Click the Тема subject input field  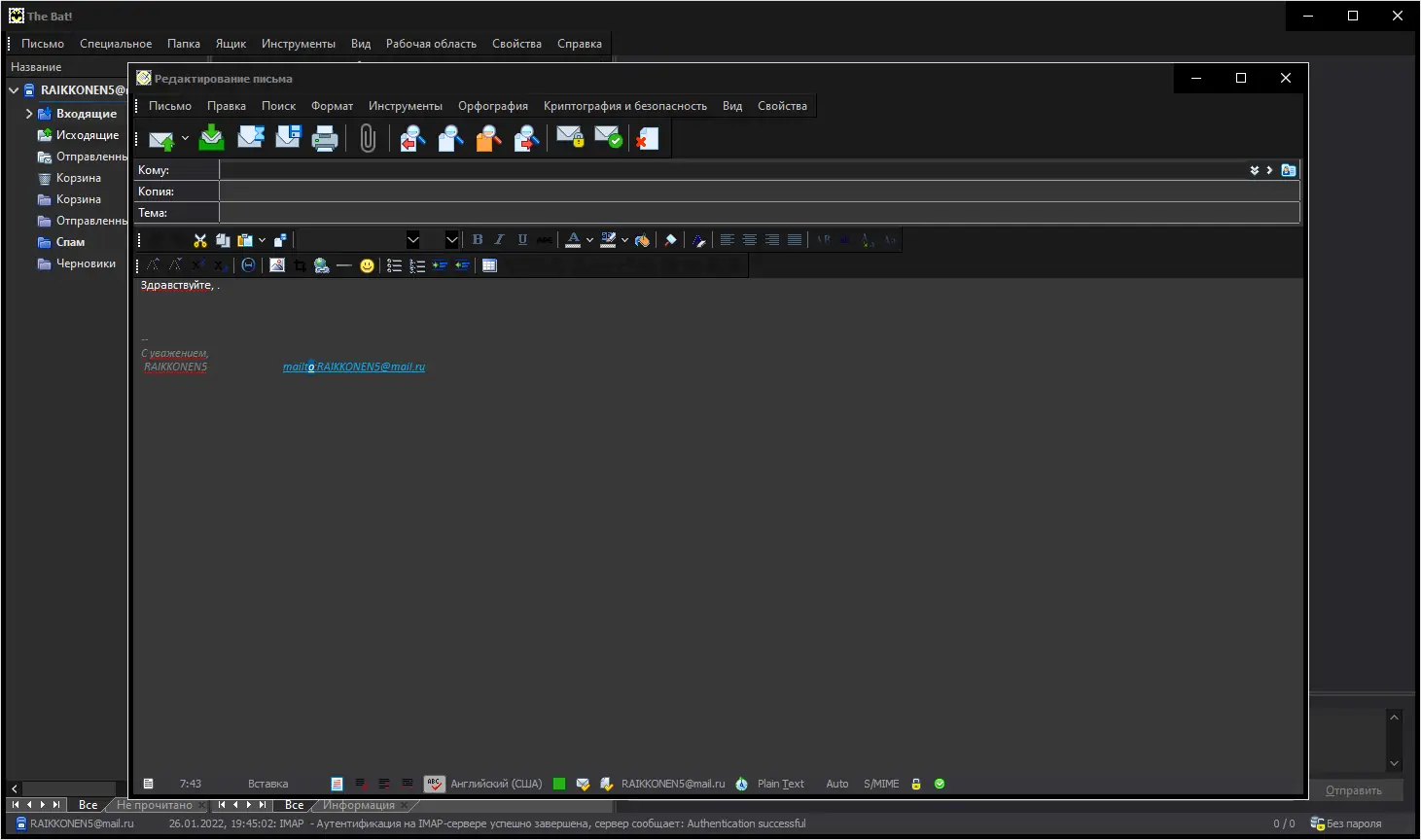coord(760,213)
